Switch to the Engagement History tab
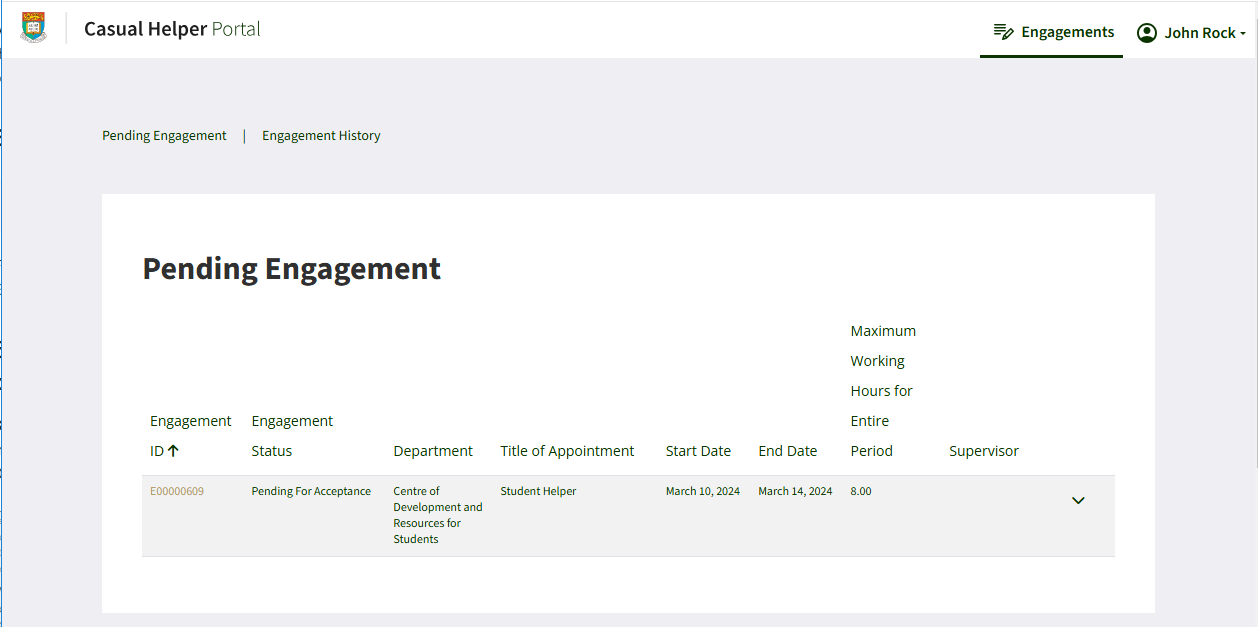 coord(321,135)
